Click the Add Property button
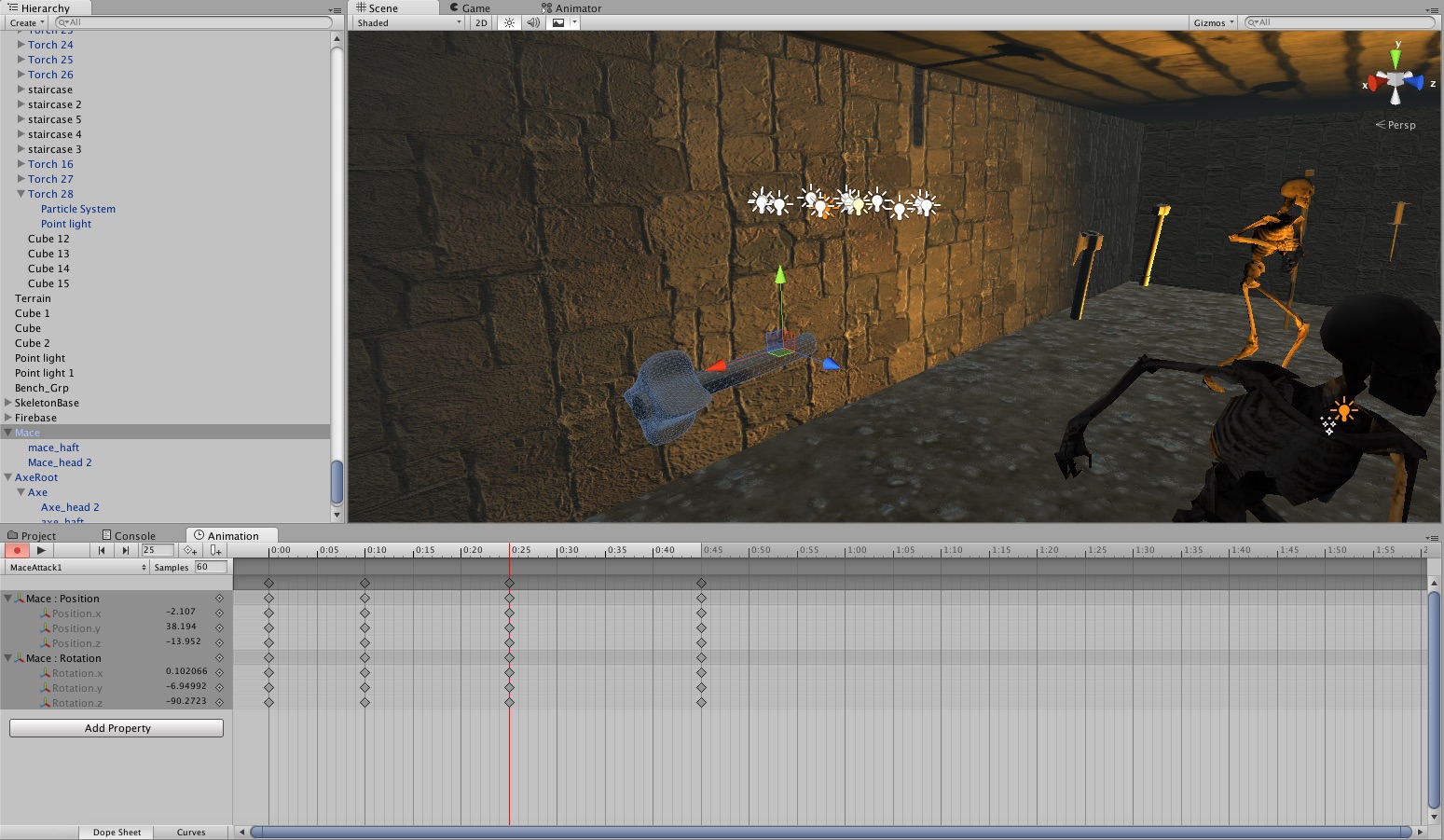 click(x=117, y=728)
